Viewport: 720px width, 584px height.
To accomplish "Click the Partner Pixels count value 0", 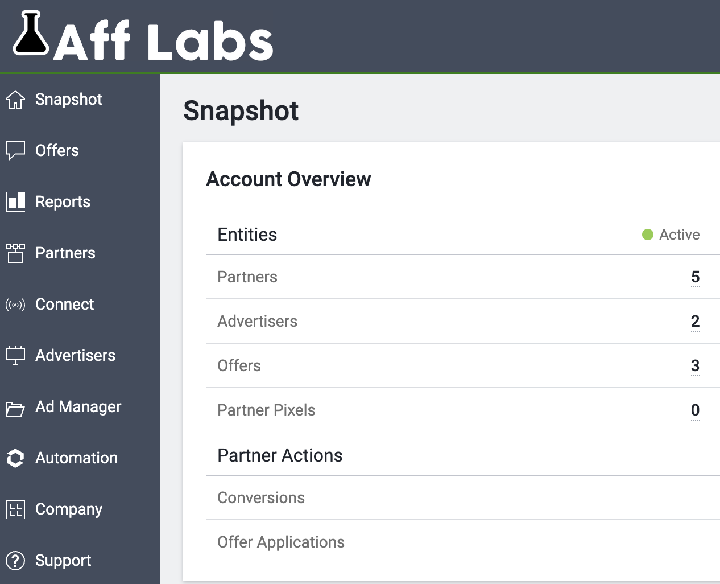I will 695,410.
